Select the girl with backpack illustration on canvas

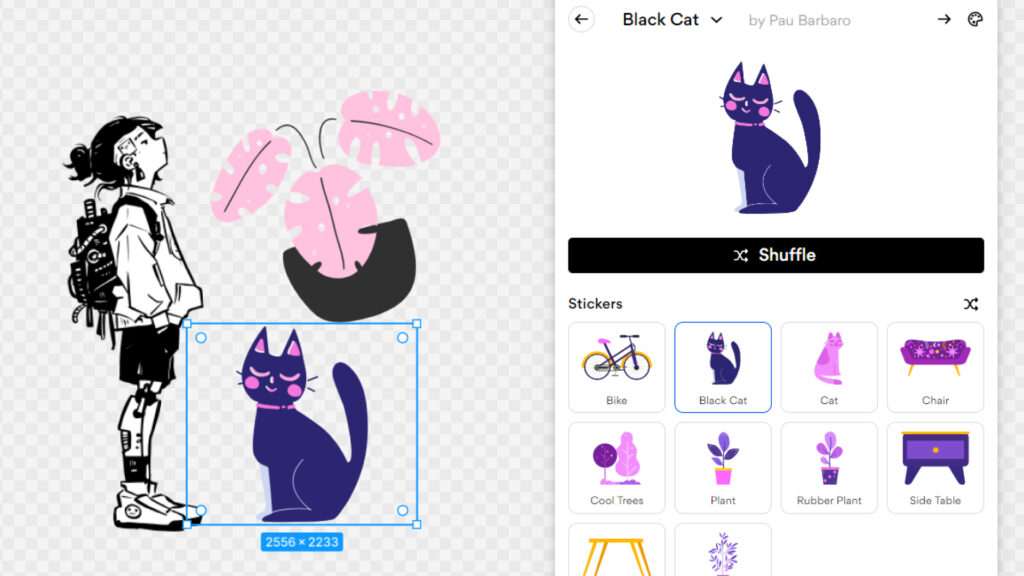coord(134,322)
